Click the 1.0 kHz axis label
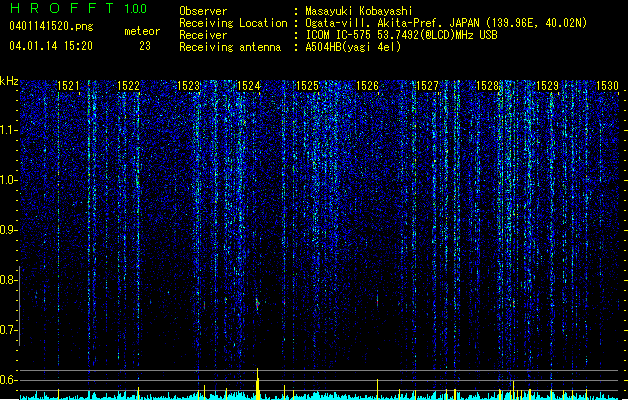629x400 pixels. pyautogui.click(x=8, y=181)
